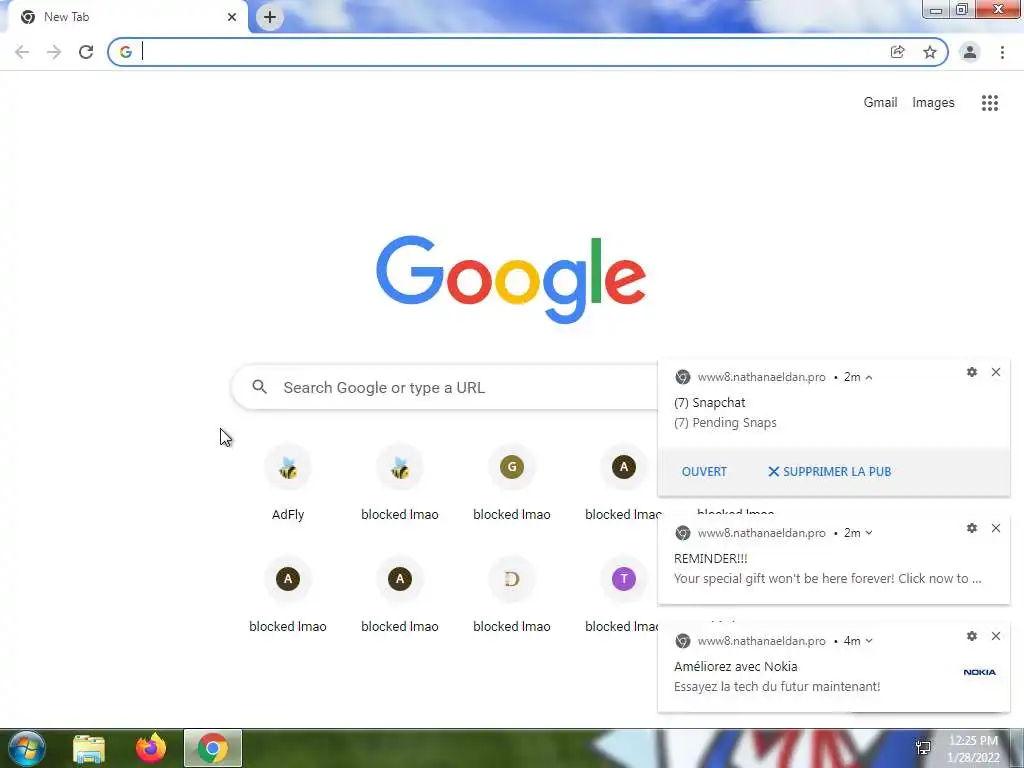Screen dimensions: 1024x768
Task: Open the Images link
Action: click(x=933, y=103)
